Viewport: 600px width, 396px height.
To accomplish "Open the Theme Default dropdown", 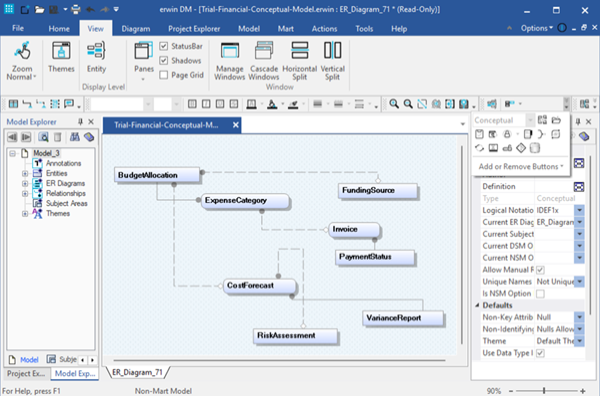I will click(x=579, y=341).
